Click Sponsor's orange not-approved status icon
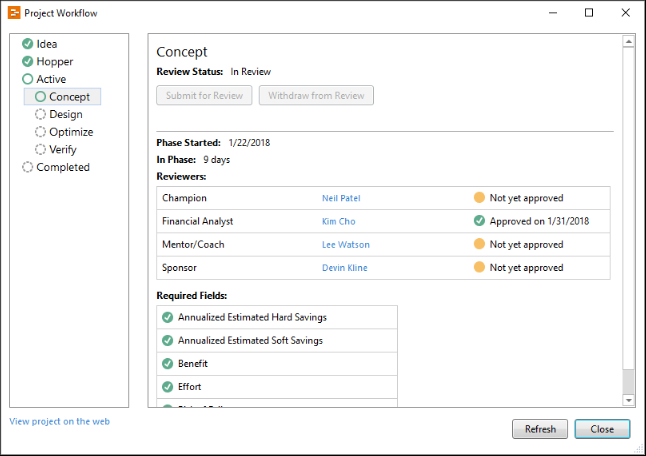The image size is (646, 456). pos(480,268)
